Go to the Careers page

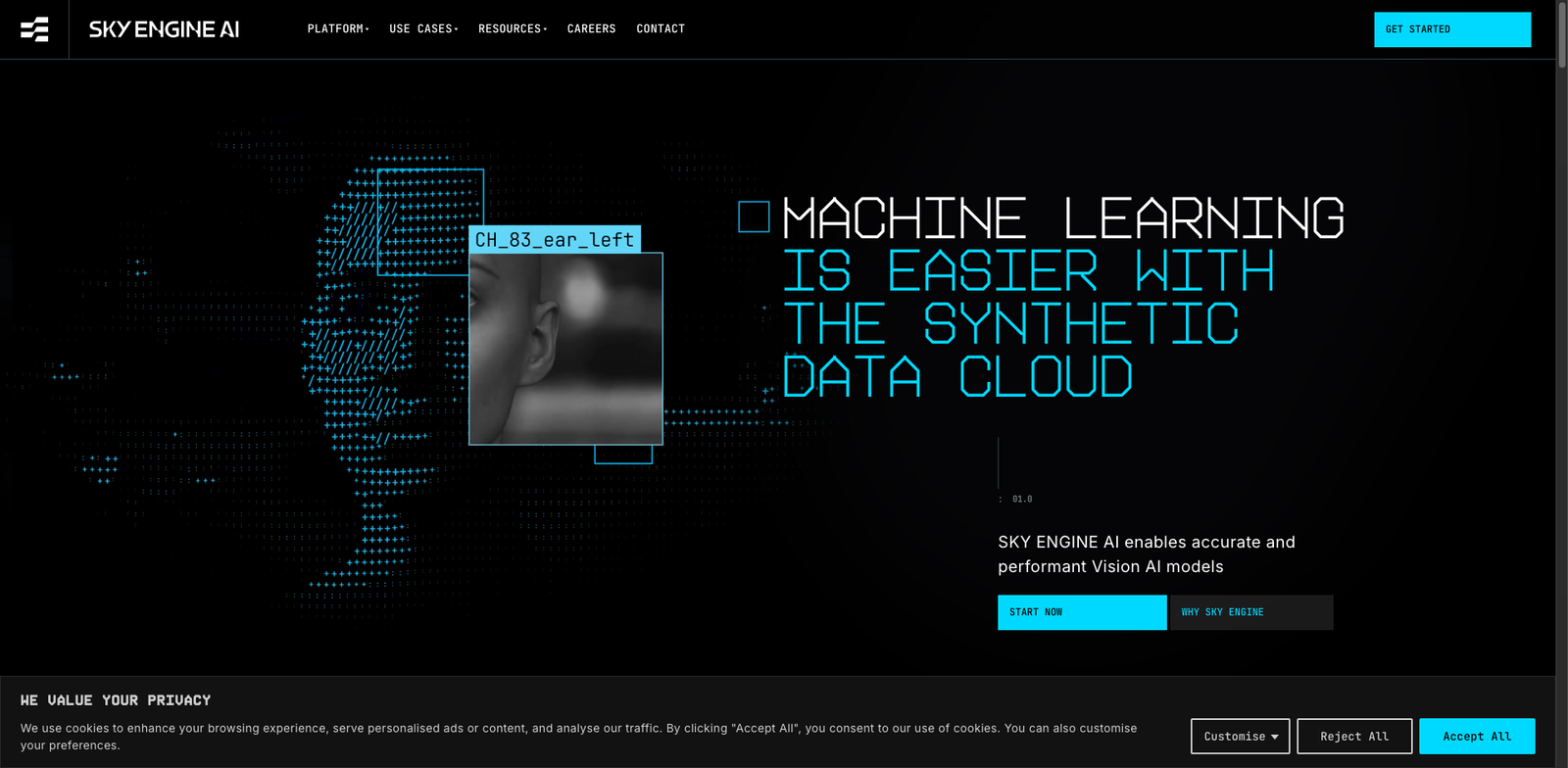(x=591, y=29)
